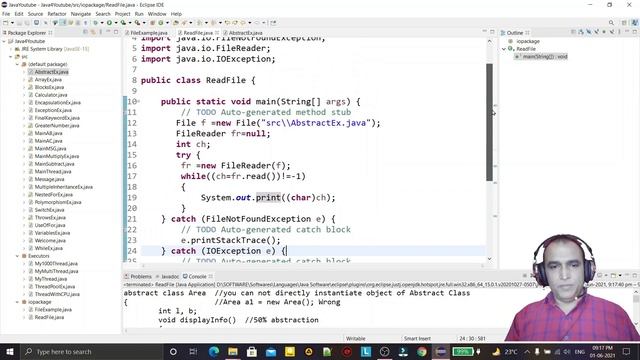Open Chrome from the taskbar
The height and width of the screenshot is (360, 640).
422,351
